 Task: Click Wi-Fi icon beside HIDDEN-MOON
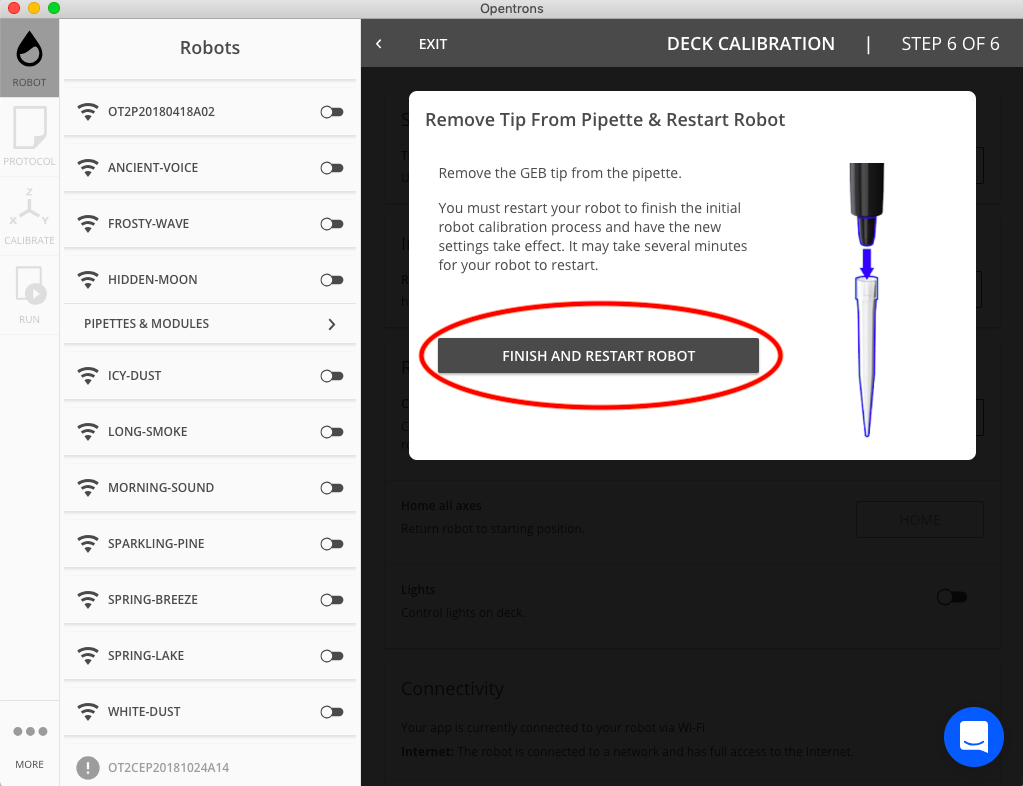tap(88, 280)
